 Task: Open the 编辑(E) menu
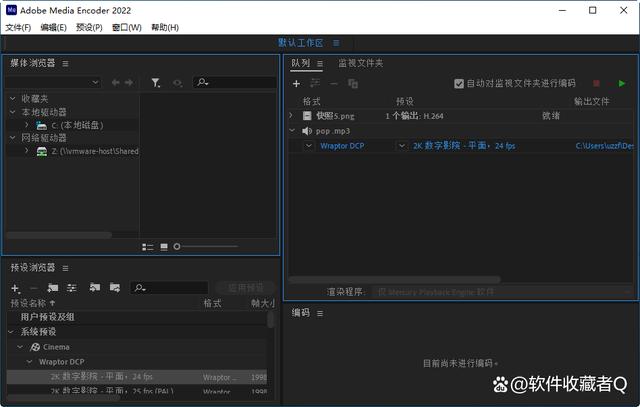pyautogui.click(x=53, y=27)
